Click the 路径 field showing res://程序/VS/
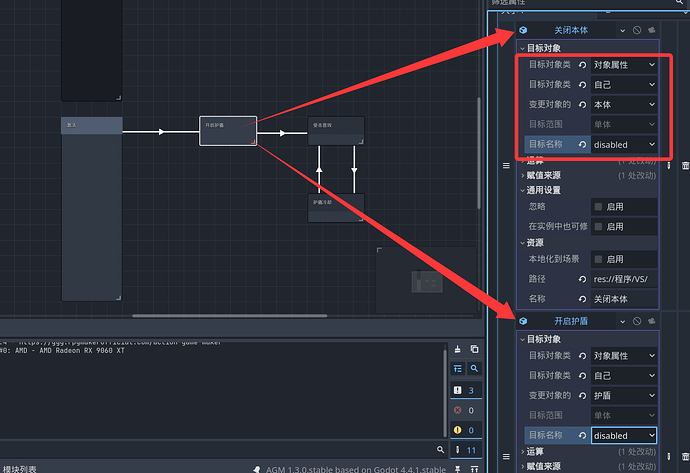 (624, 279)
